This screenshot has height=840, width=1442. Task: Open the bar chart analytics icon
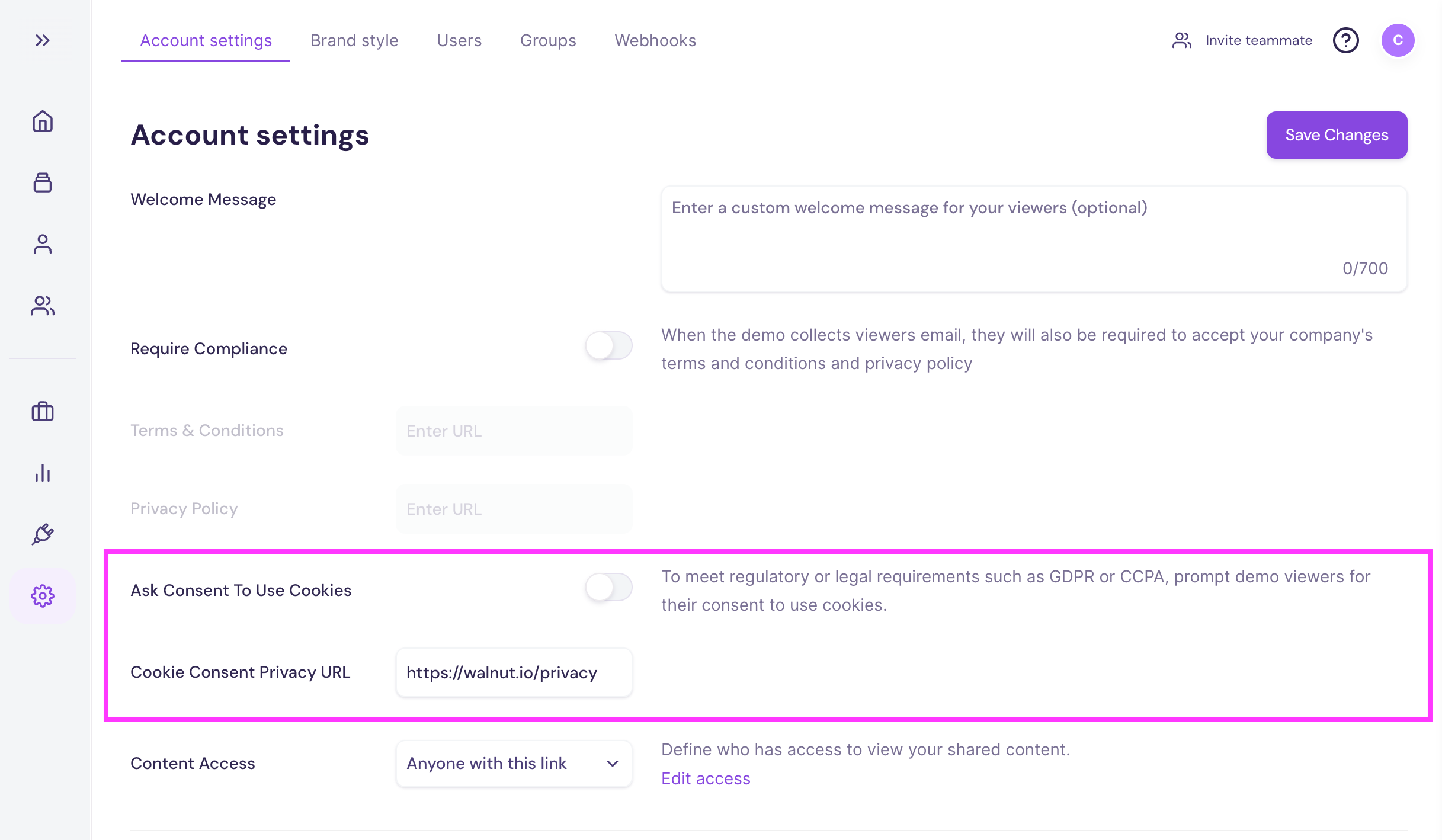(x=43, y=473)
